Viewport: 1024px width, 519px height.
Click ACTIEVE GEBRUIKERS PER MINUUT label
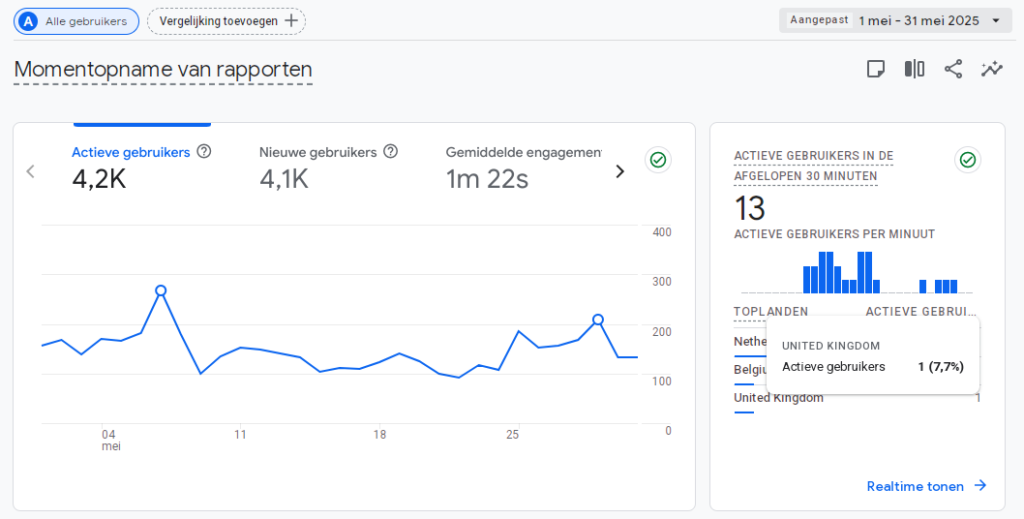835,234
